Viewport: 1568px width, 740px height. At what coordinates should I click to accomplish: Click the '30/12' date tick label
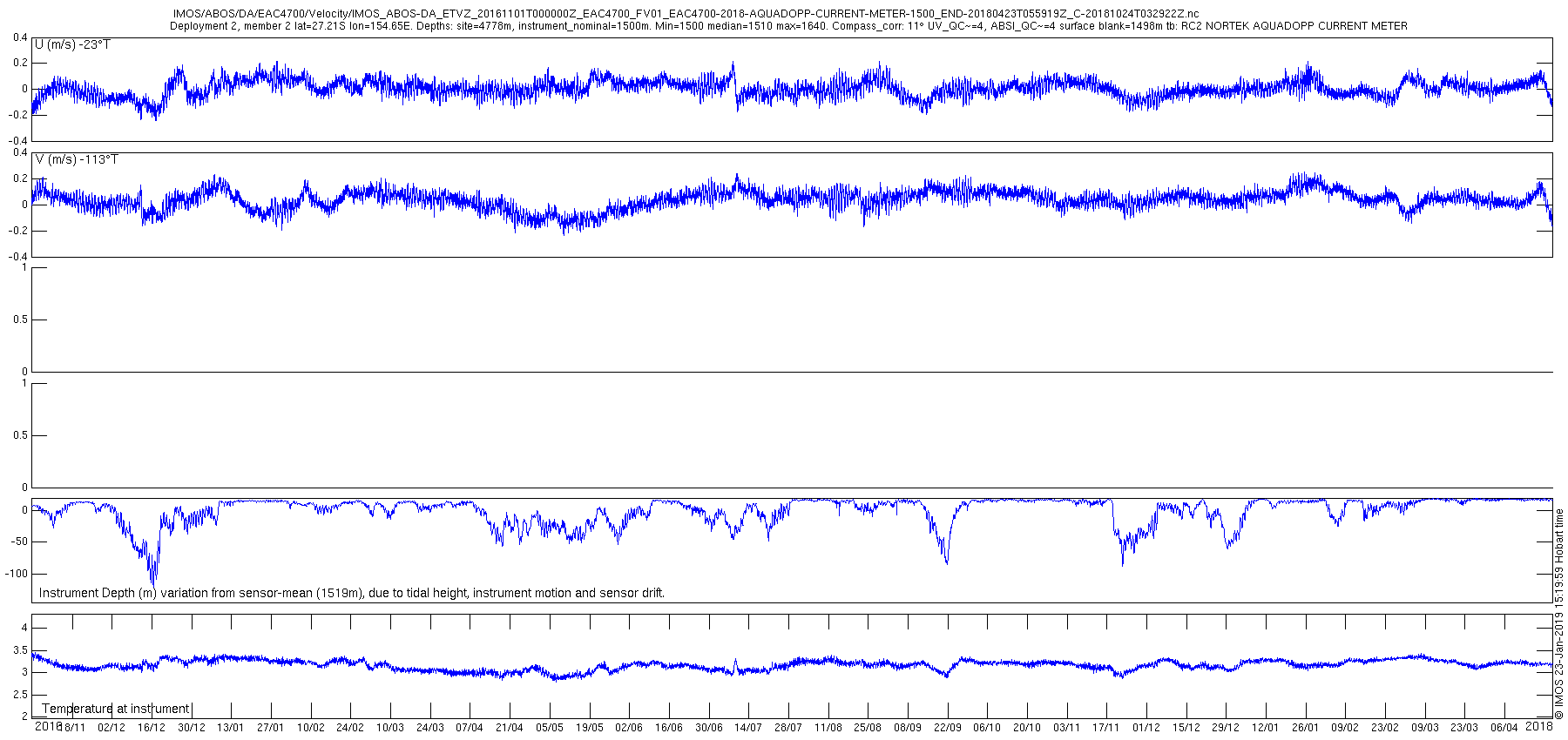192,728
